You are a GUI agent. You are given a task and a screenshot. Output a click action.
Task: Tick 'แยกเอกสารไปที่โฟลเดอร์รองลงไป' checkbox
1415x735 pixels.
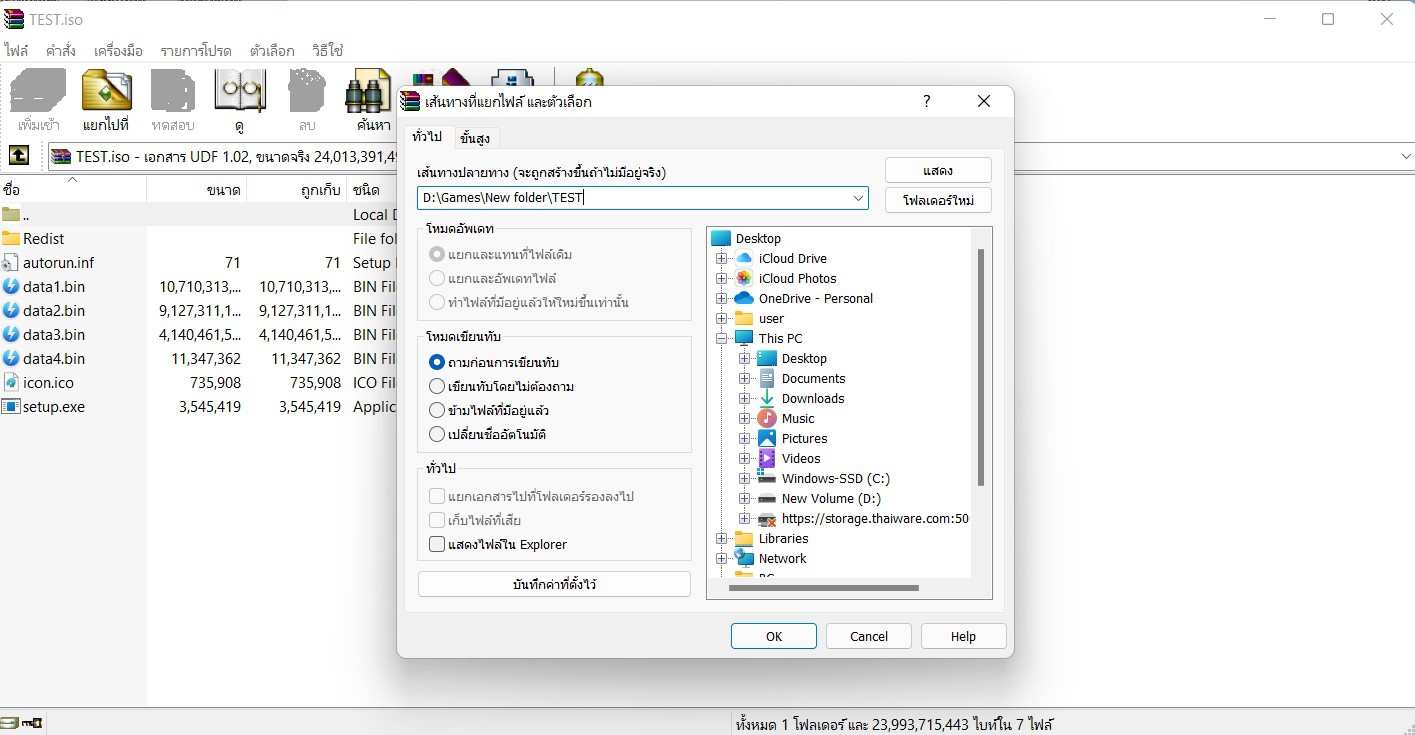437,496
